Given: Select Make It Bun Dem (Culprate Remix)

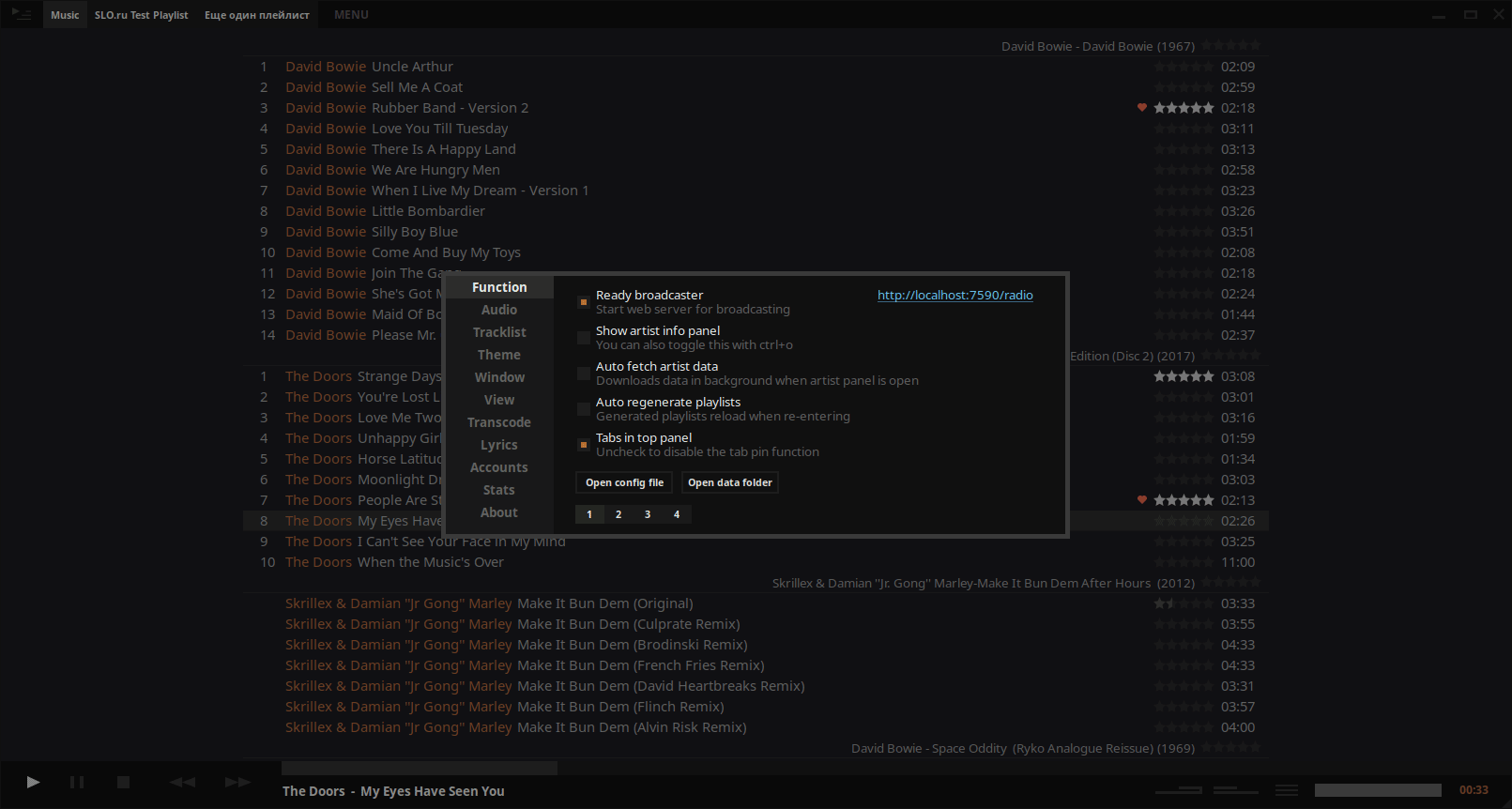Looking at the screenshot, I should click(756, 624).
